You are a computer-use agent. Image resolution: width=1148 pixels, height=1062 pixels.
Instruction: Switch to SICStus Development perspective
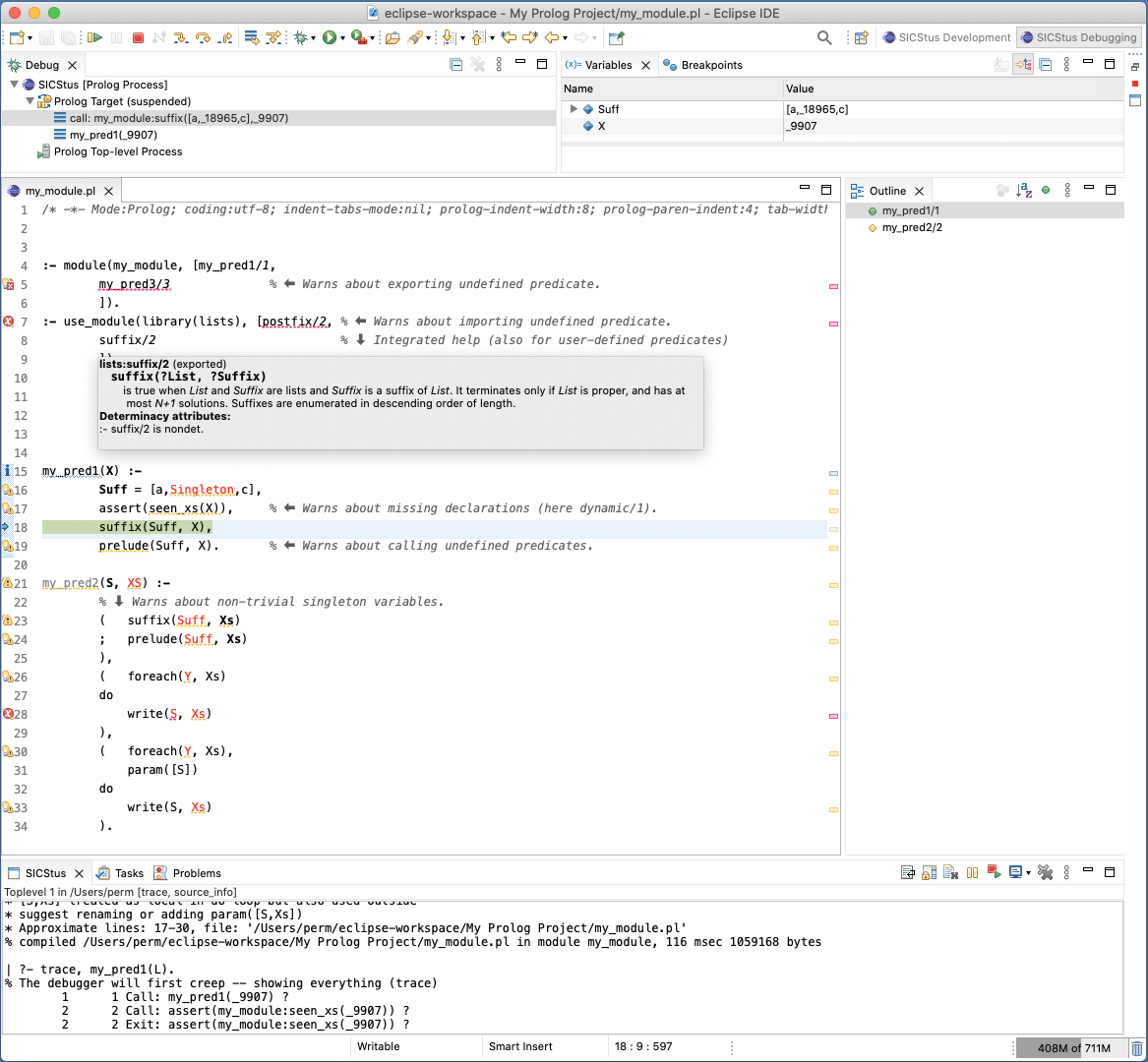946,37
